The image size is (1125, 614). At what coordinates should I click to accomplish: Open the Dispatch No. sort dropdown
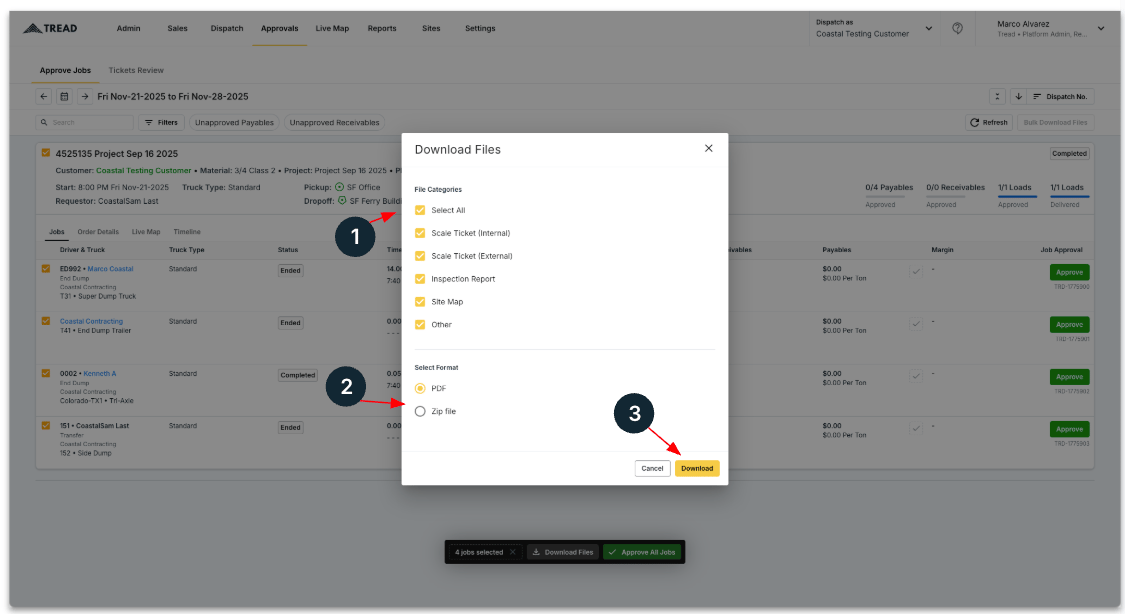pos(1060,96)
